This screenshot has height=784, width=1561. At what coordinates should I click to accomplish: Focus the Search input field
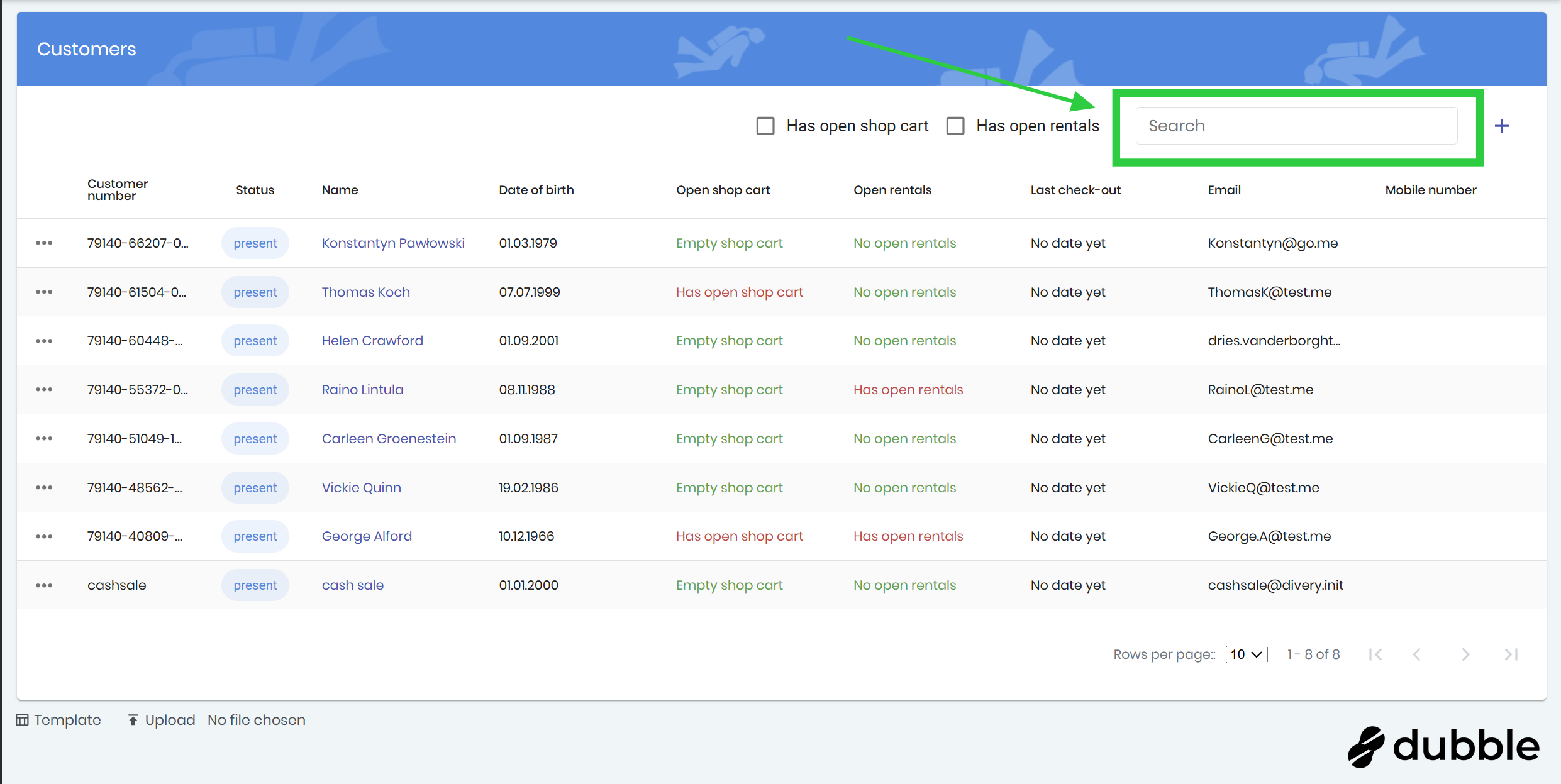pos(1296,126)
